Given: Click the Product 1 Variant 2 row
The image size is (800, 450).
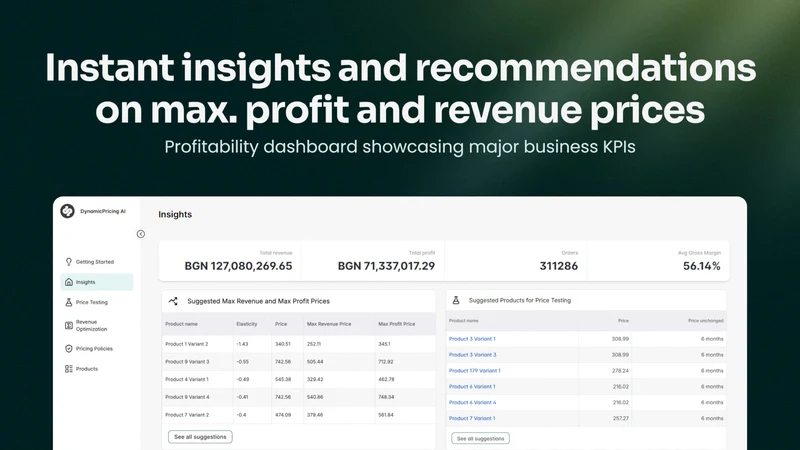Looking at the screenshot, I should (x=298, y=344).
